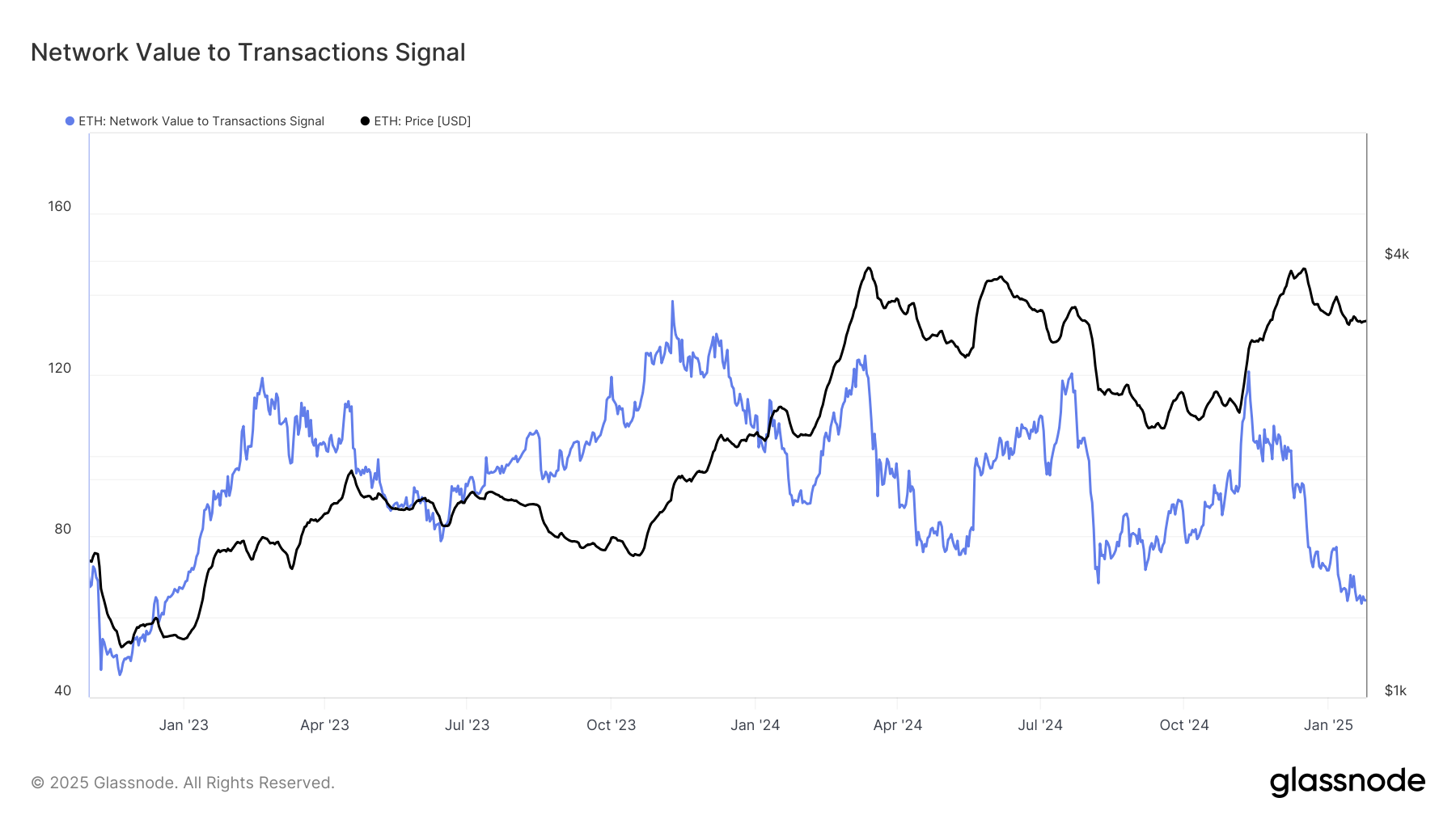Click the 160 left axis label
The image size is (1456, 819).
click(x=60, y=206)
